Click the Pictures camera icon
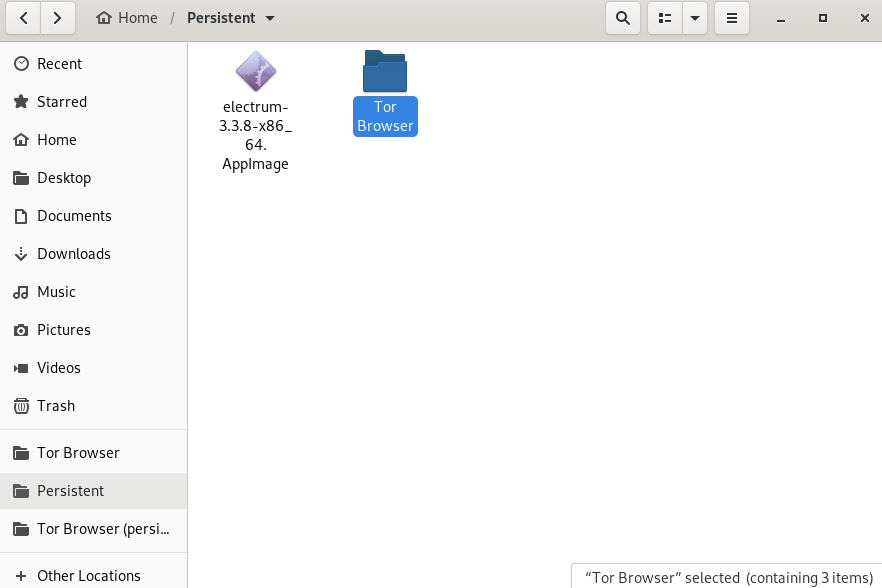 click(21, 330)
